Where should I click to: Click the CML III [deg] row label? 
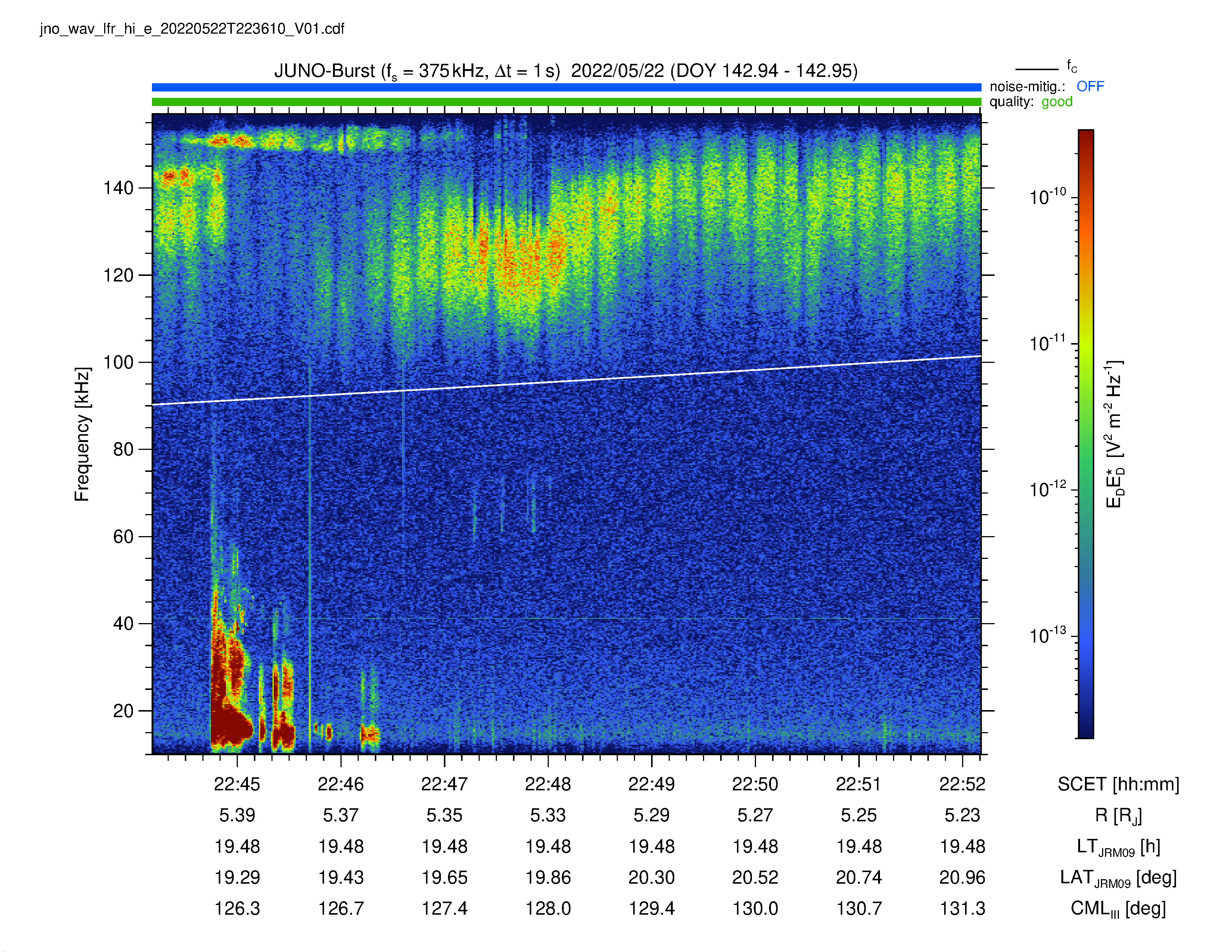[x=1118, y=909]
